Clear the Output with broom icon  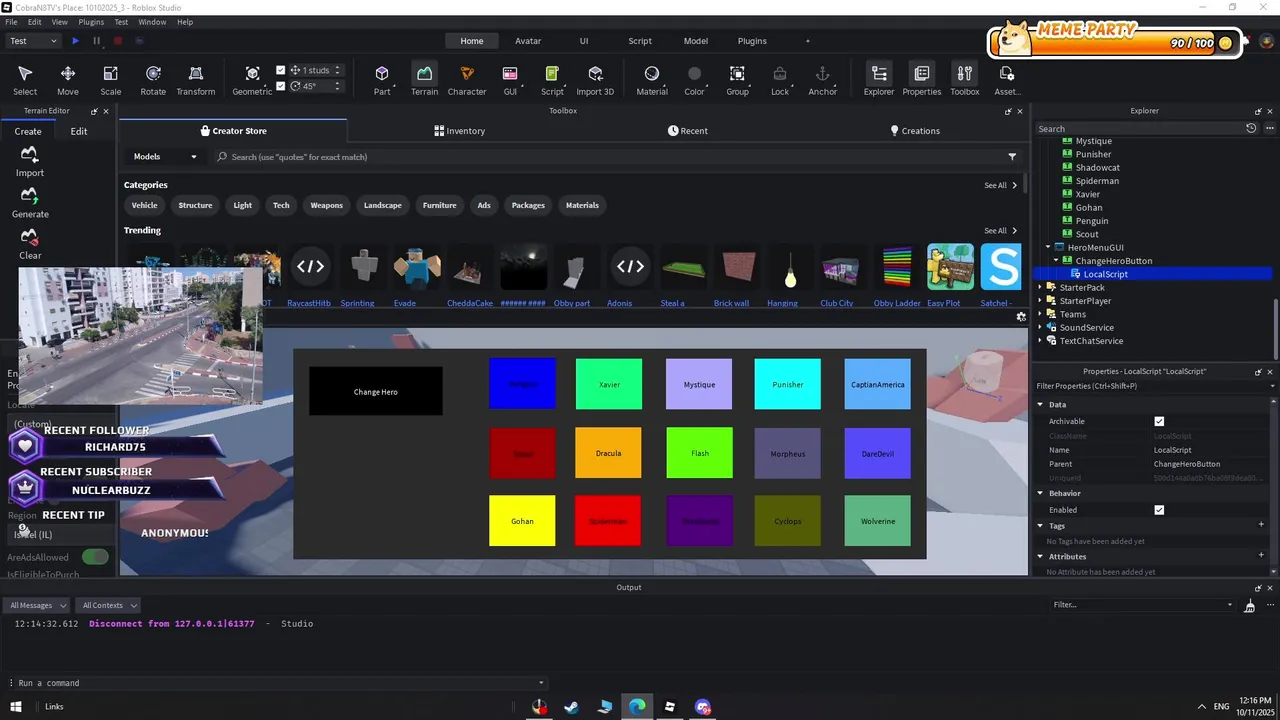[1249, 605]
